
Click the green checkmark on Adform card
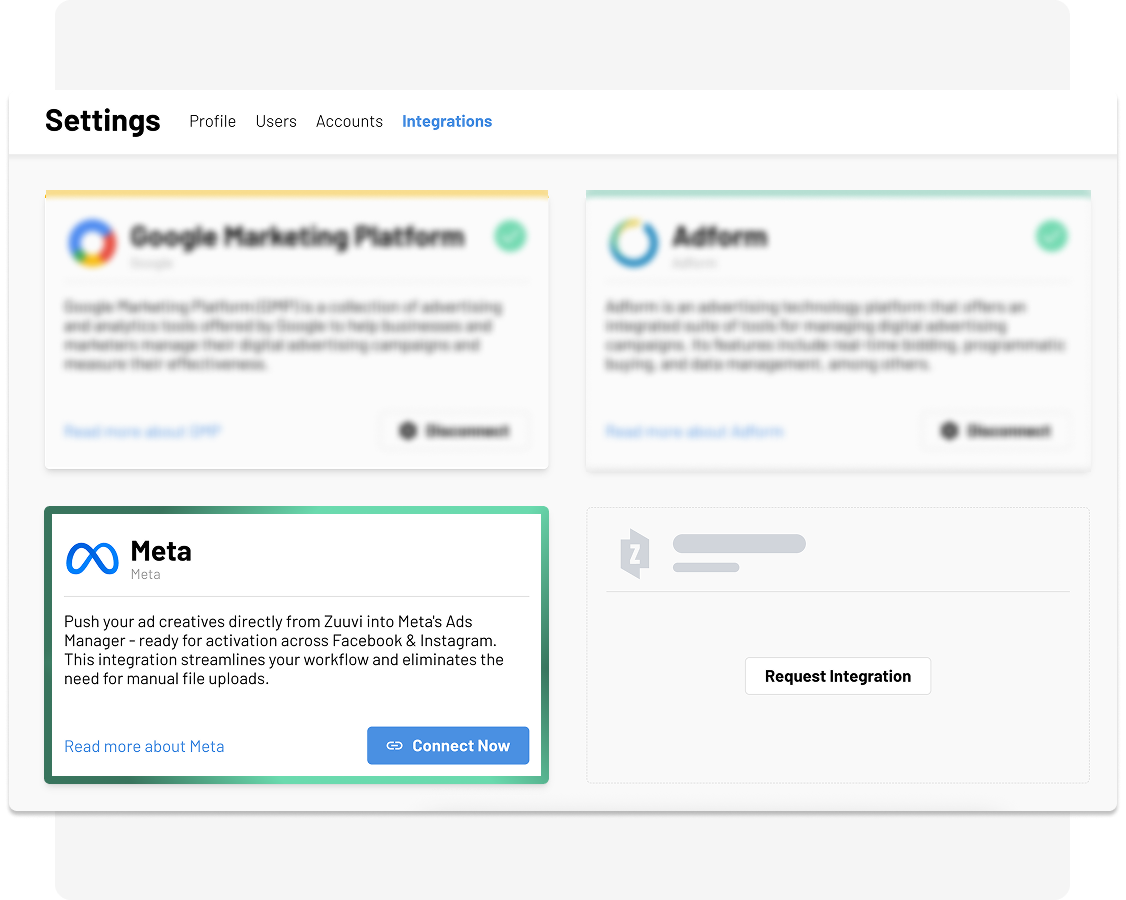point(1051,237)
